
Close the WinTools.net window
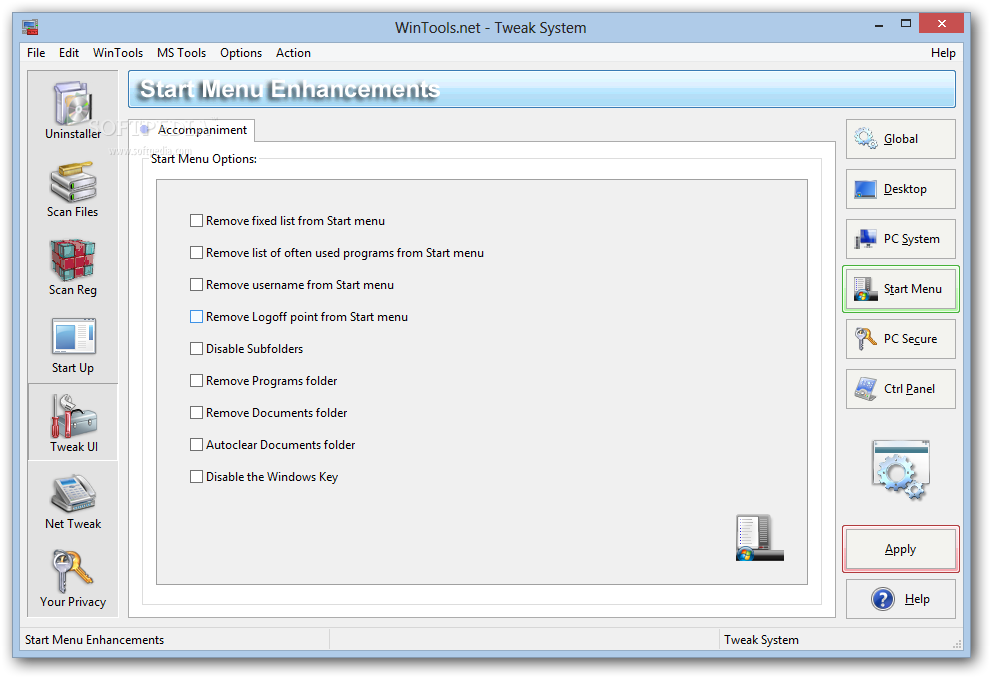pos(942,23)
